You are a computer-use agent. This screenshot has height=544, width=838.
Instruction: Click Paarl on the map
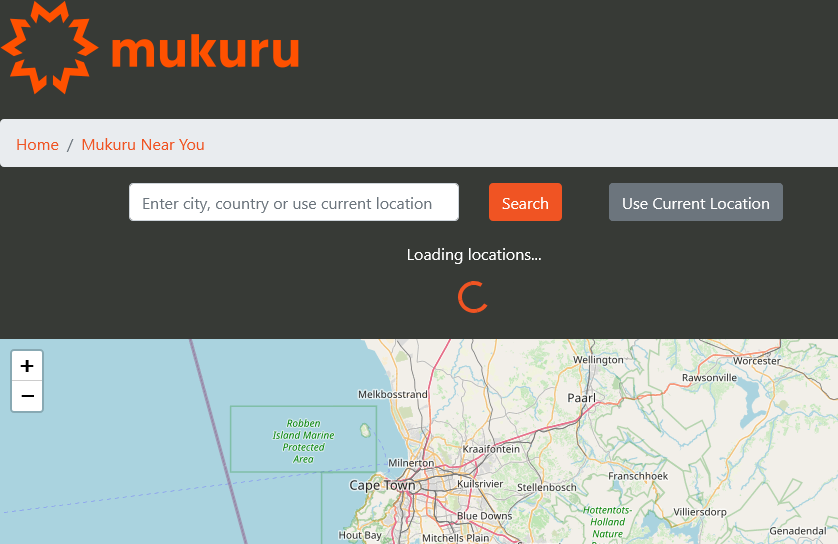[581, 398]
